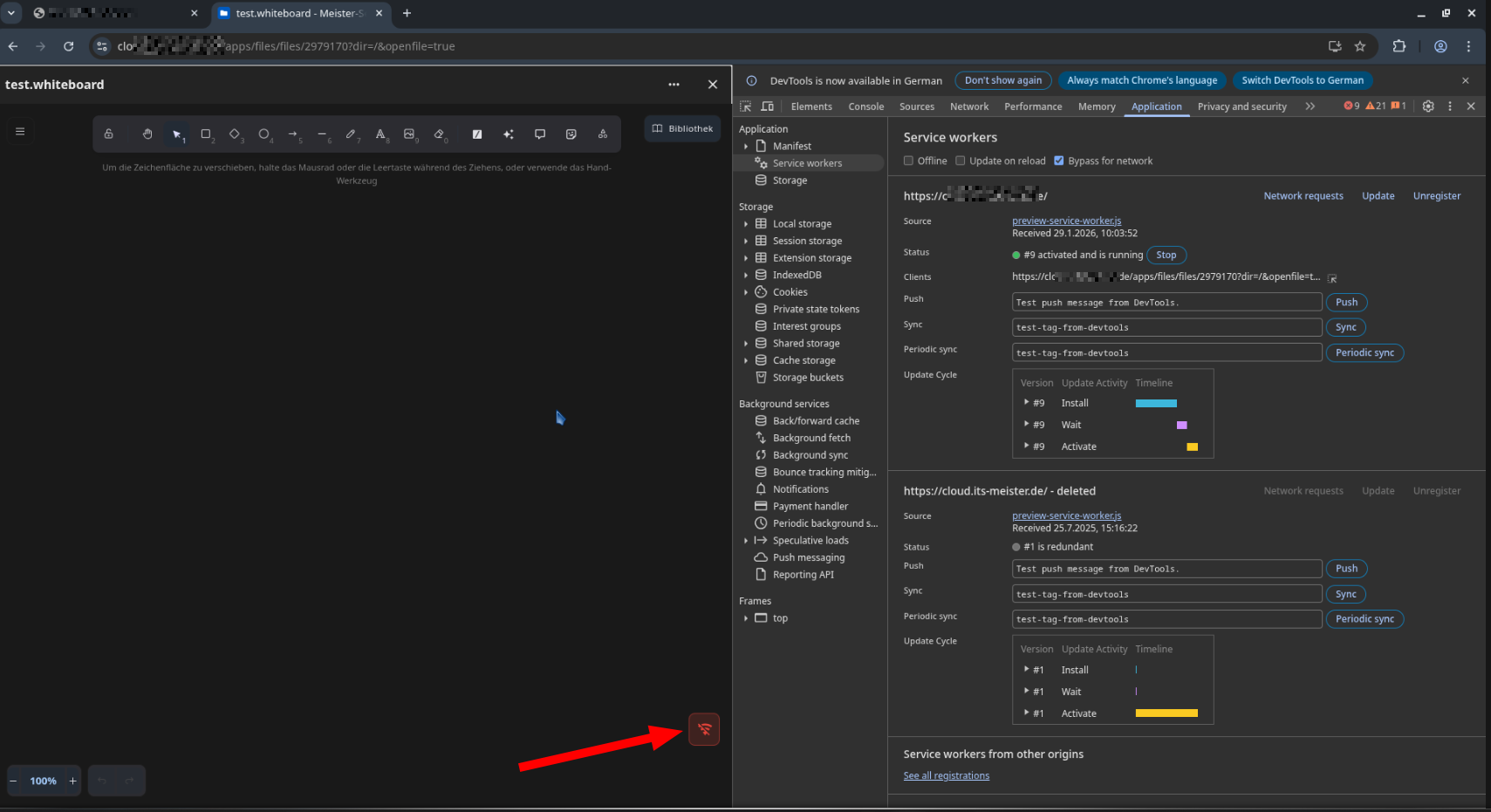Stop the running service worker
Viewport: 1491px width, 812px height.
tap(1166, 256)
